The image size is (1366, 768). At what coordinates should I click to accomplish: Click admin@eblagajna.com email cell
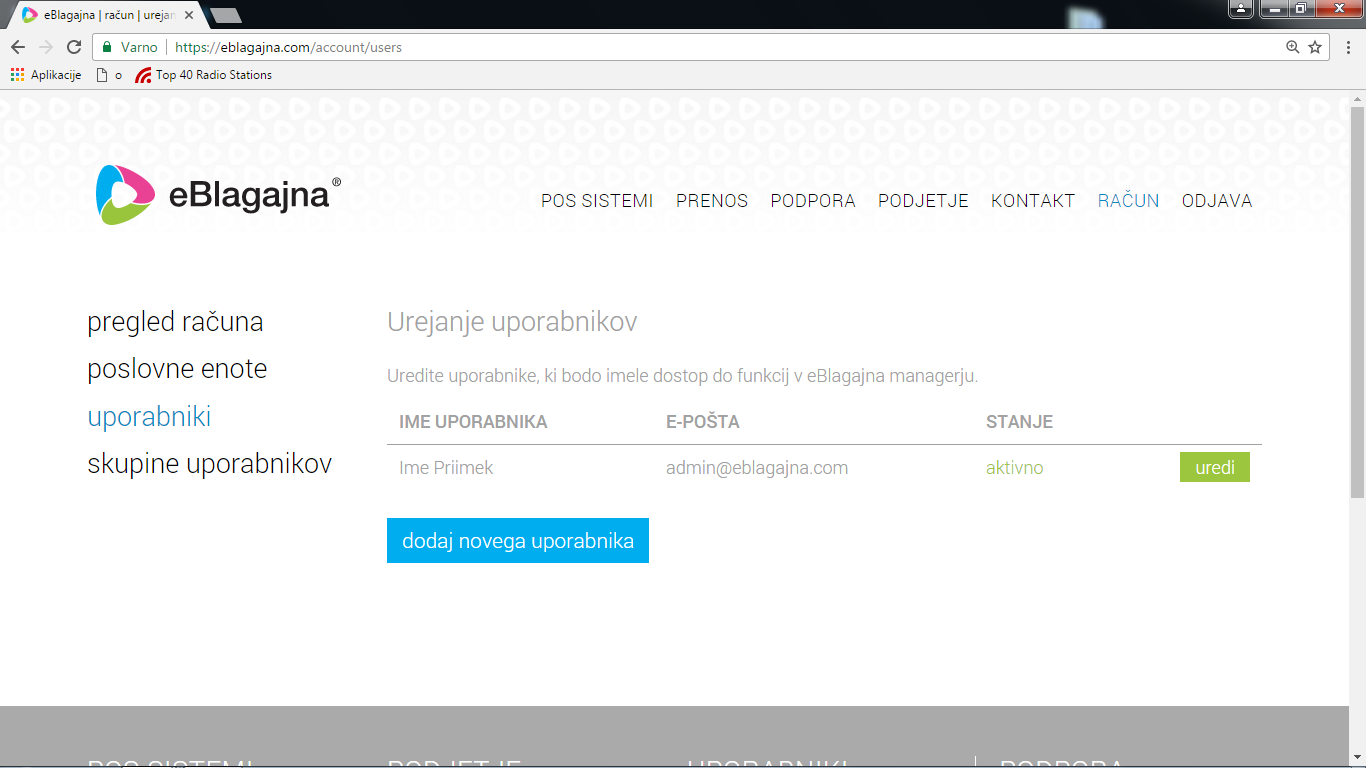point(757,468)
